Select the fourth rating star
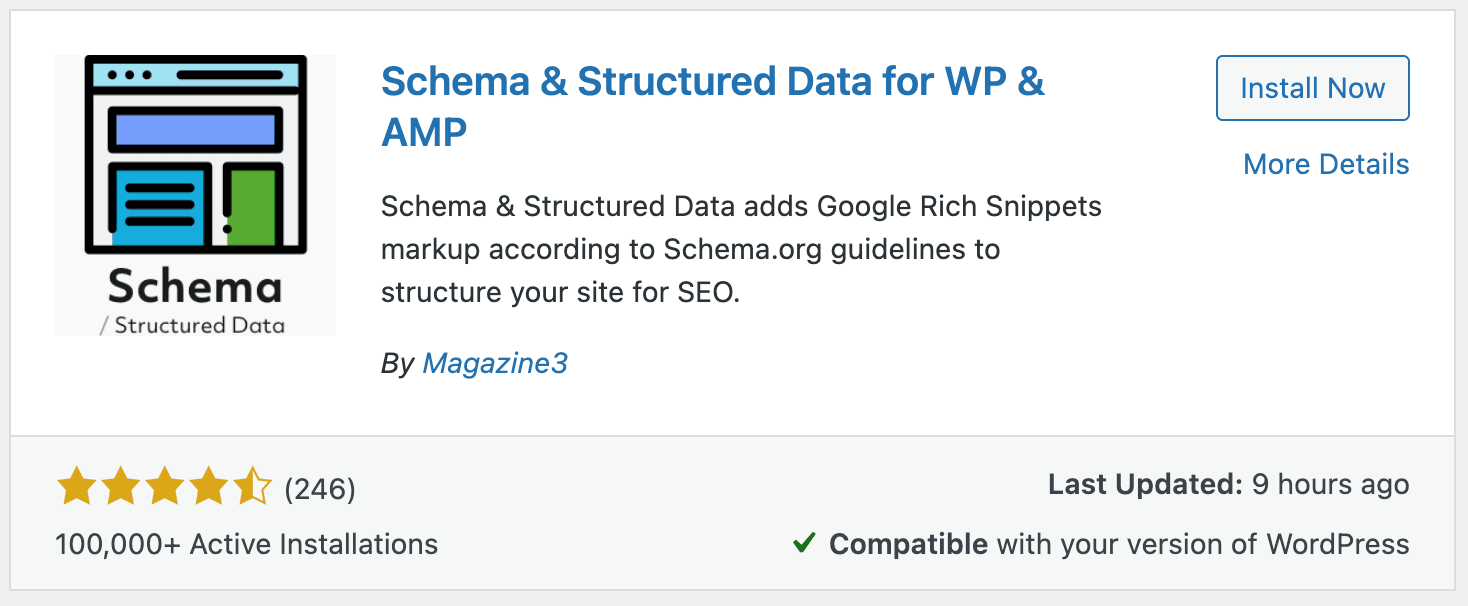Image resolution: width=1468 pixels, height=606 pixels. point(211,485)
